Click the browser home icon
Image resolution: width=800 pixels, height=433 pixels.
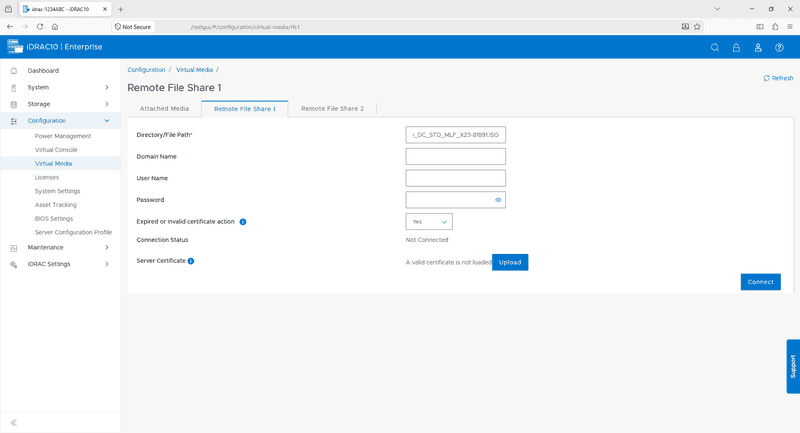(55, 27)
